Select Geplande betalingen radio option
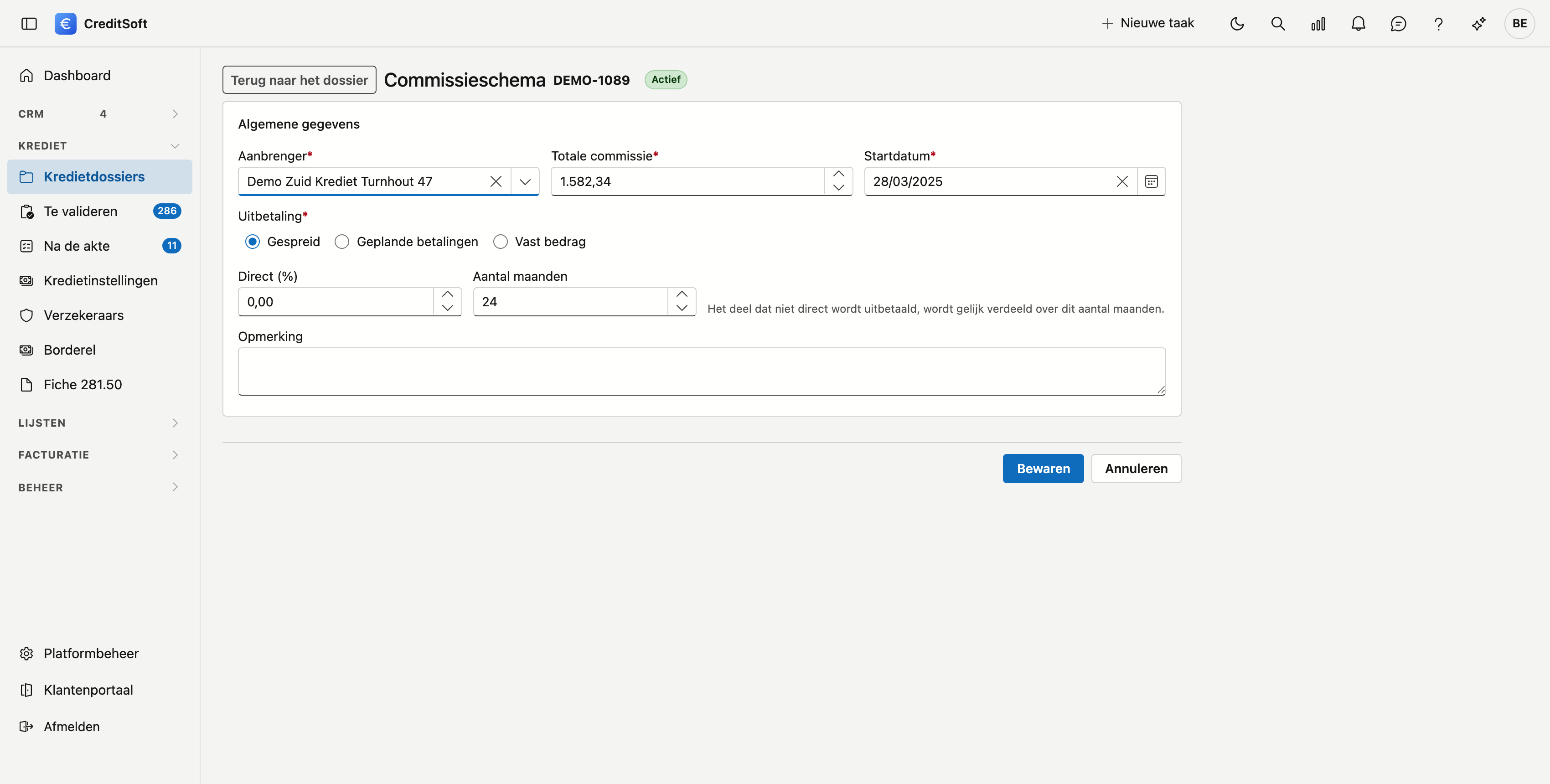Viewport: 1550px width, 784px height. (x=342, y=242)
